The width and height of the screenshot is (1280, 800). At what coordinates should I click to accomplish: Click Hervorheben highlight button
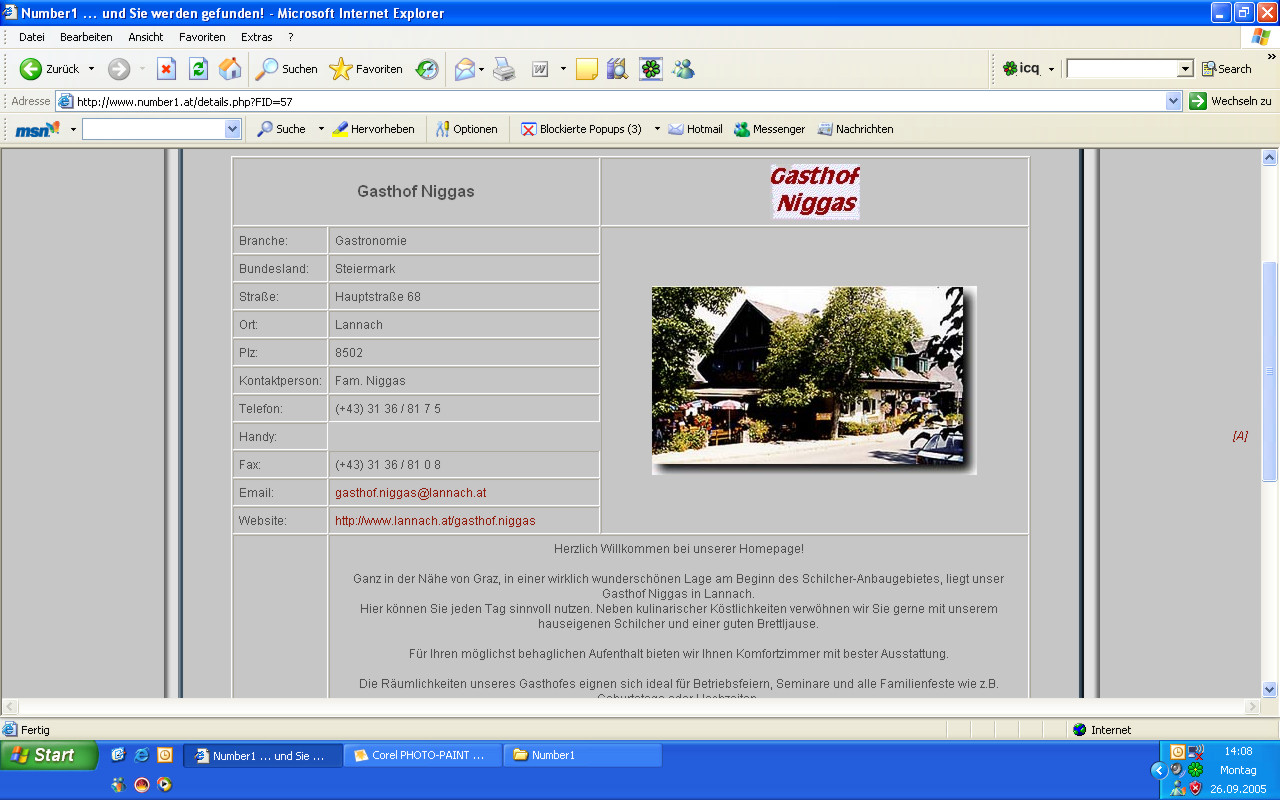coord(373,129)
